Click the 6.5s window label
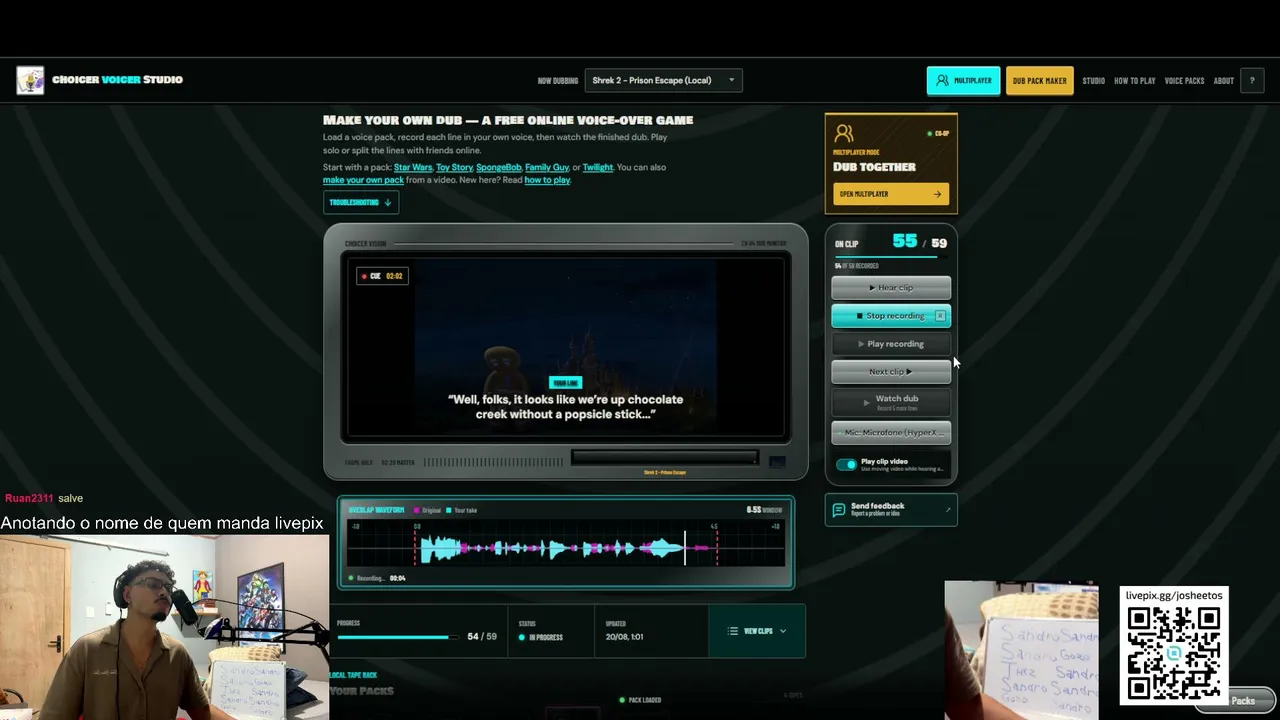Image resolution: width=1280 pixels, height=720 pixels. click(765, 510)
